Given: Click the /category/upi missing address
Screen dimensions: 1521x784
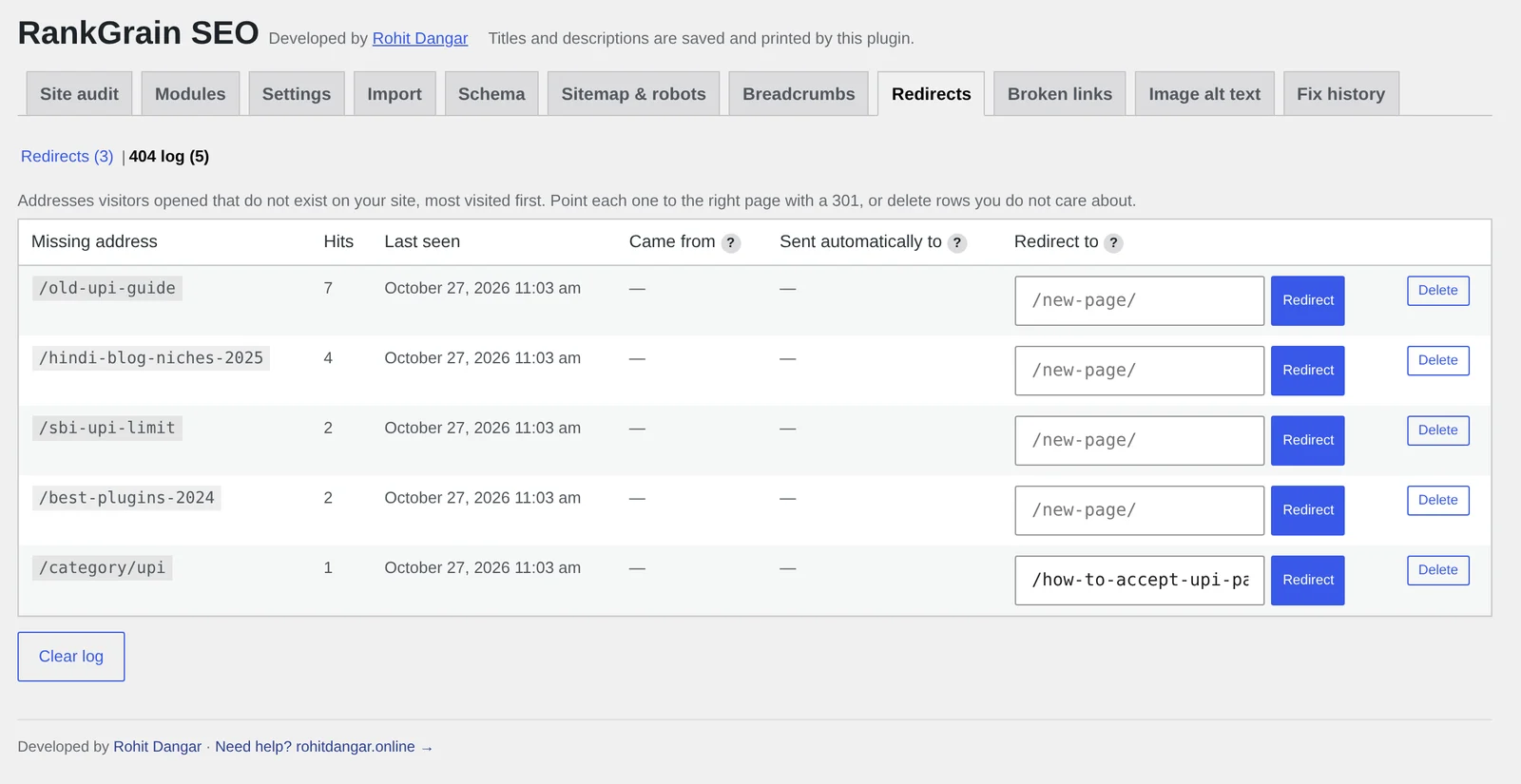Looking at the screenshot, I should coord(103,568).
